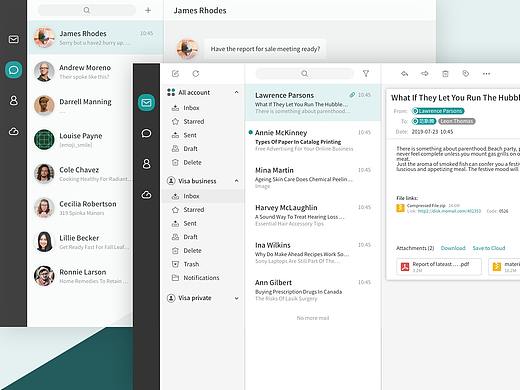Click the reply arrow icon

404,74
